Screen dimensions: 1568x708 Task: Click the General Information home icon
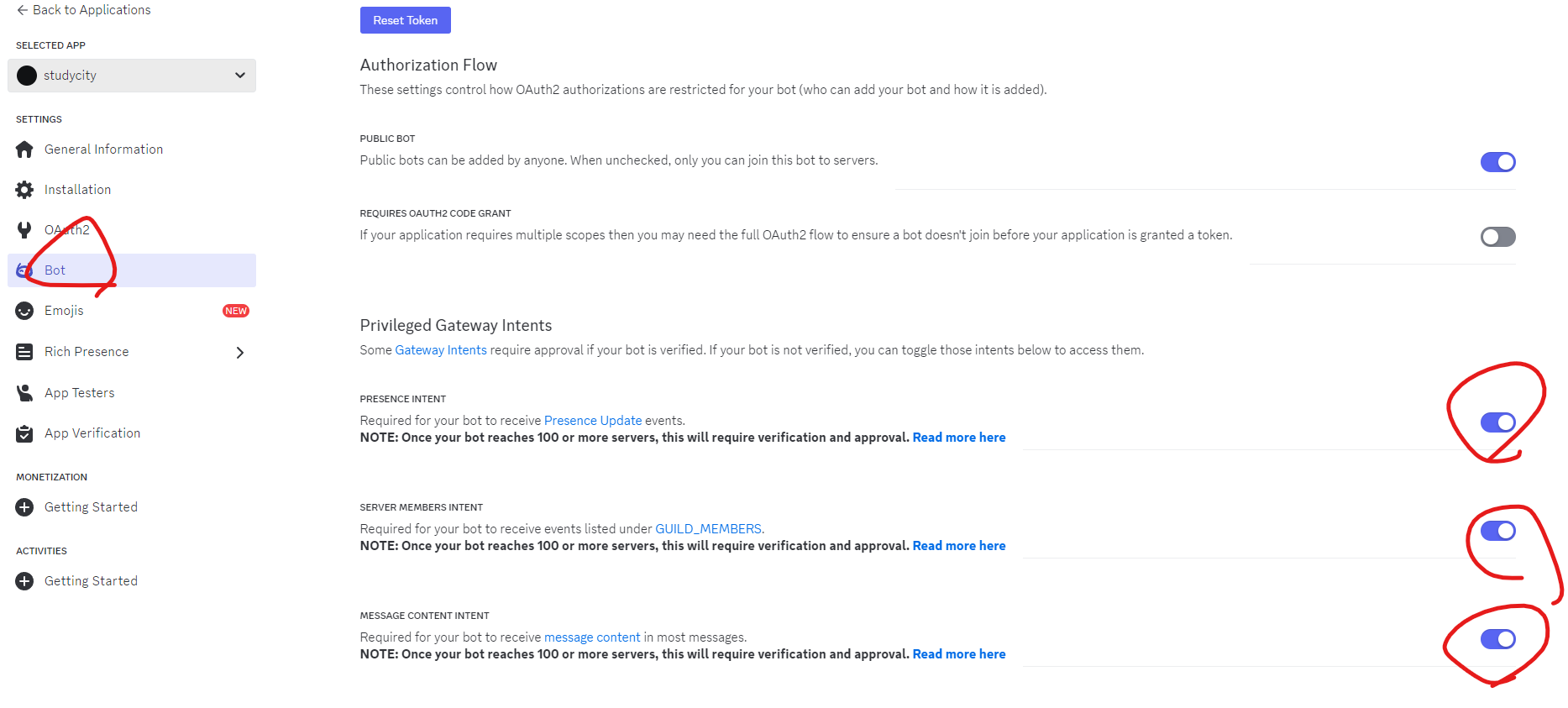(24, 149)
